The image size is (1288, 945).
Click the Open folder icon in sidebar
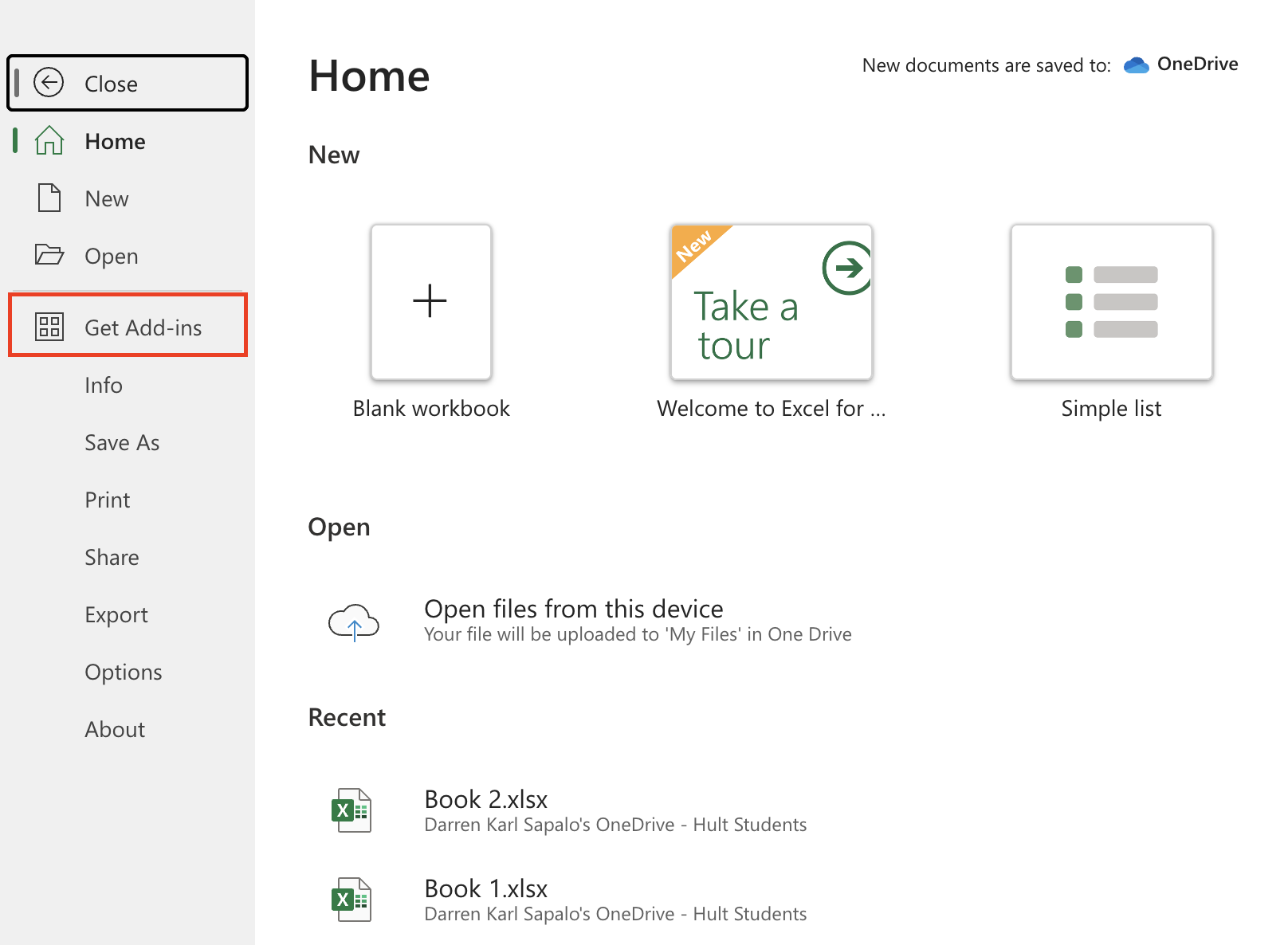pos(49,255)
